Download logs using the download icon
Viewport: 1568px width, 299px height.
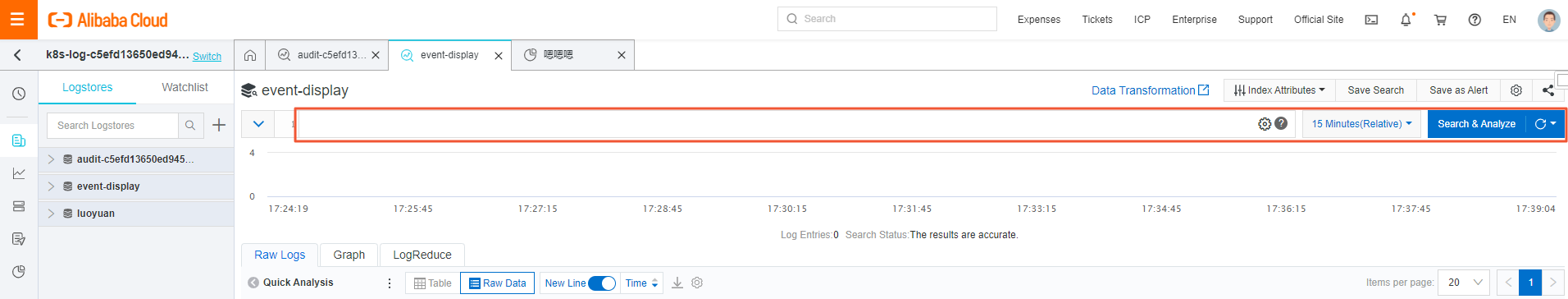tap(677, 283)
